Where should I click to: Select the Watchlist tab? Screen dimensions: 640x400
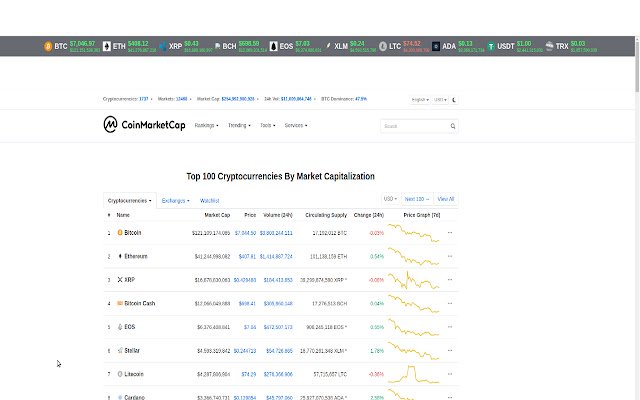tap(210, 200)
